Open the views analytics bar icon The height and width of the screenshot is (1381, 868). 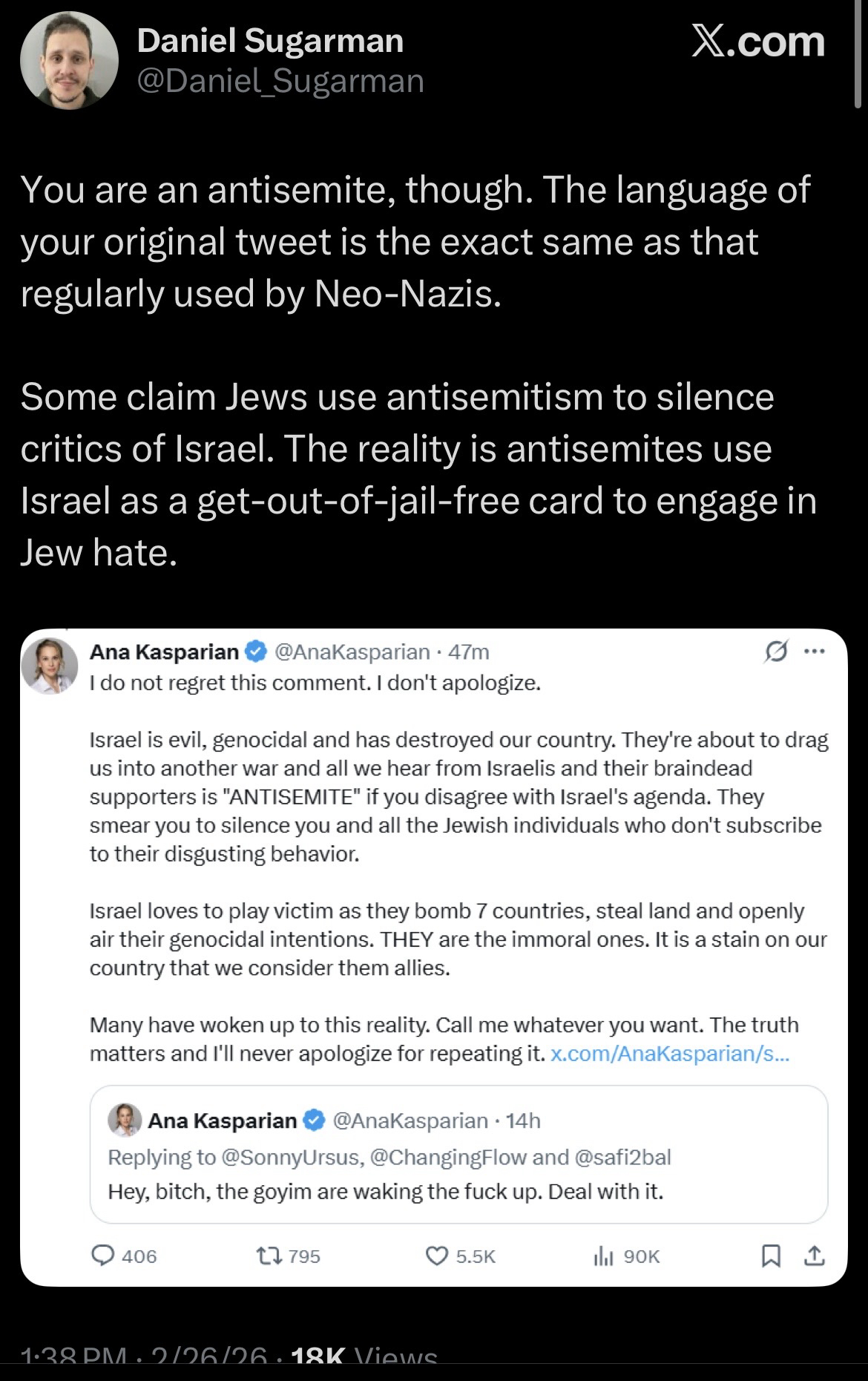coord(603,1256)
